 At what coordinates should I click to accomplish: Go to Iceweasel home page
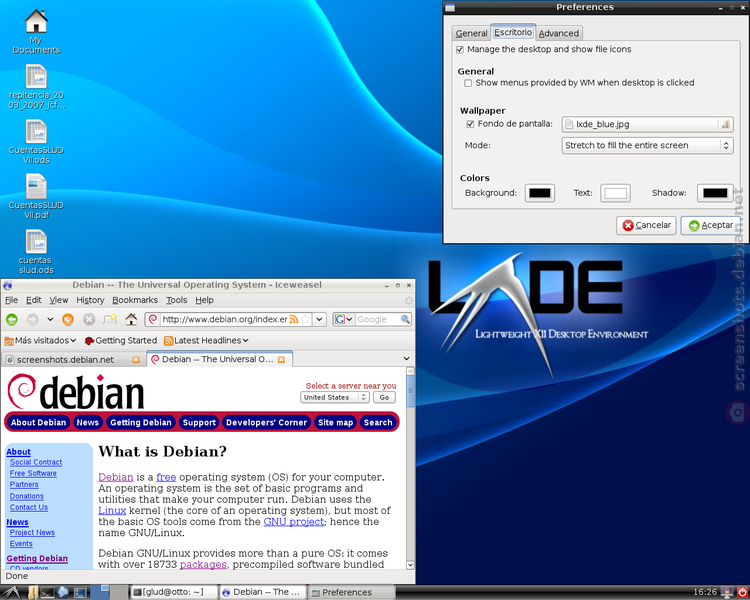pos(131,319)
